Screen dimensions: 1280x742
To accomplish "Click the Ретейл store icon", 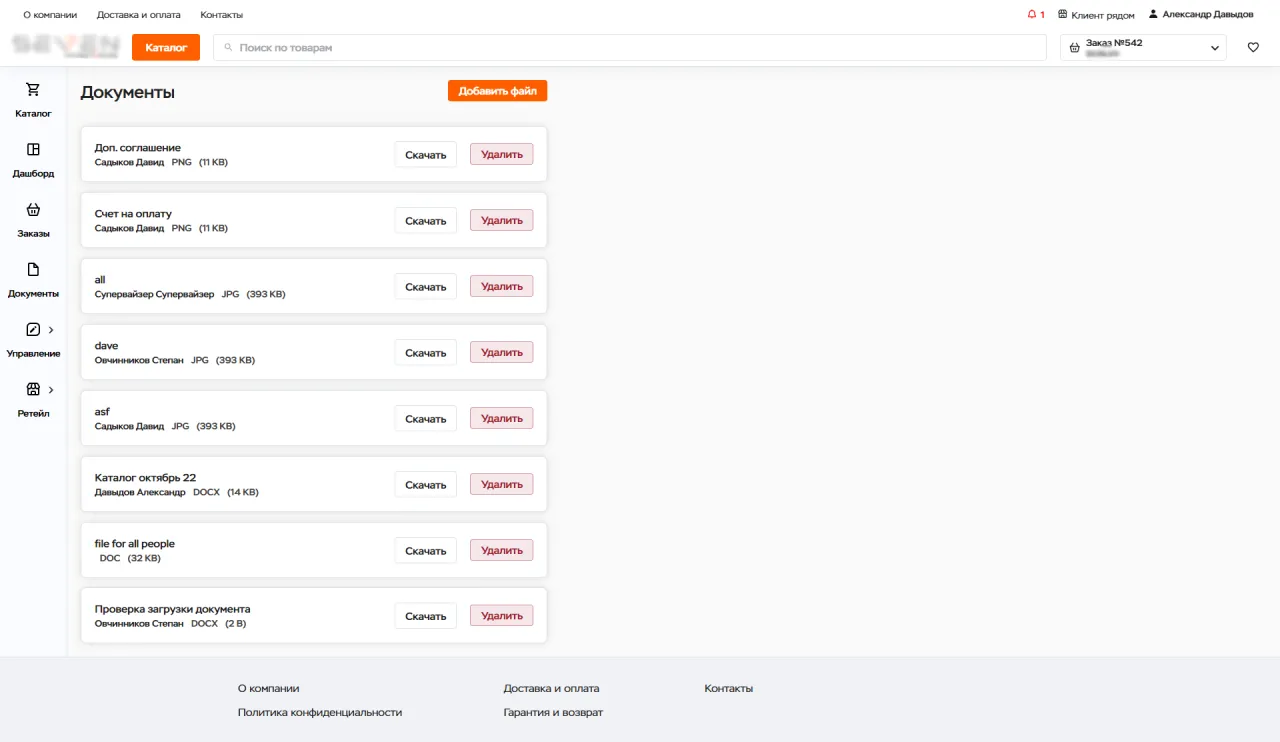I will click(x=33, y=390).
